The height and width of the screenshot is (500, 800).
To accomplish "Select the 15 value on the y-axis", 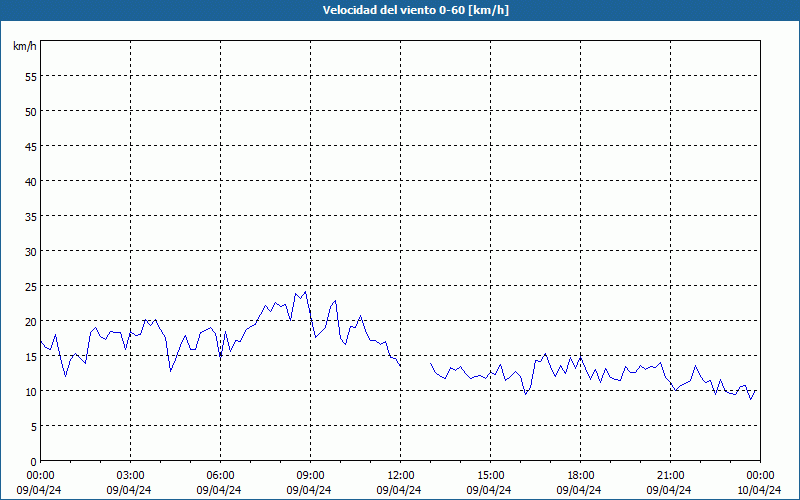I will click(x=31, y=357).
